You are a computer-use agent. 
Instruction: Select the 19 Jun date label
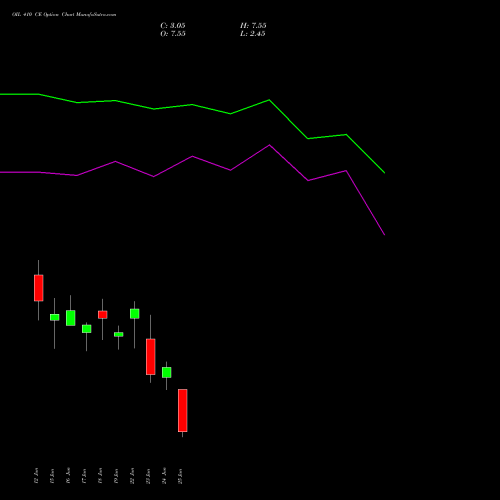click(x=116, y=476)
